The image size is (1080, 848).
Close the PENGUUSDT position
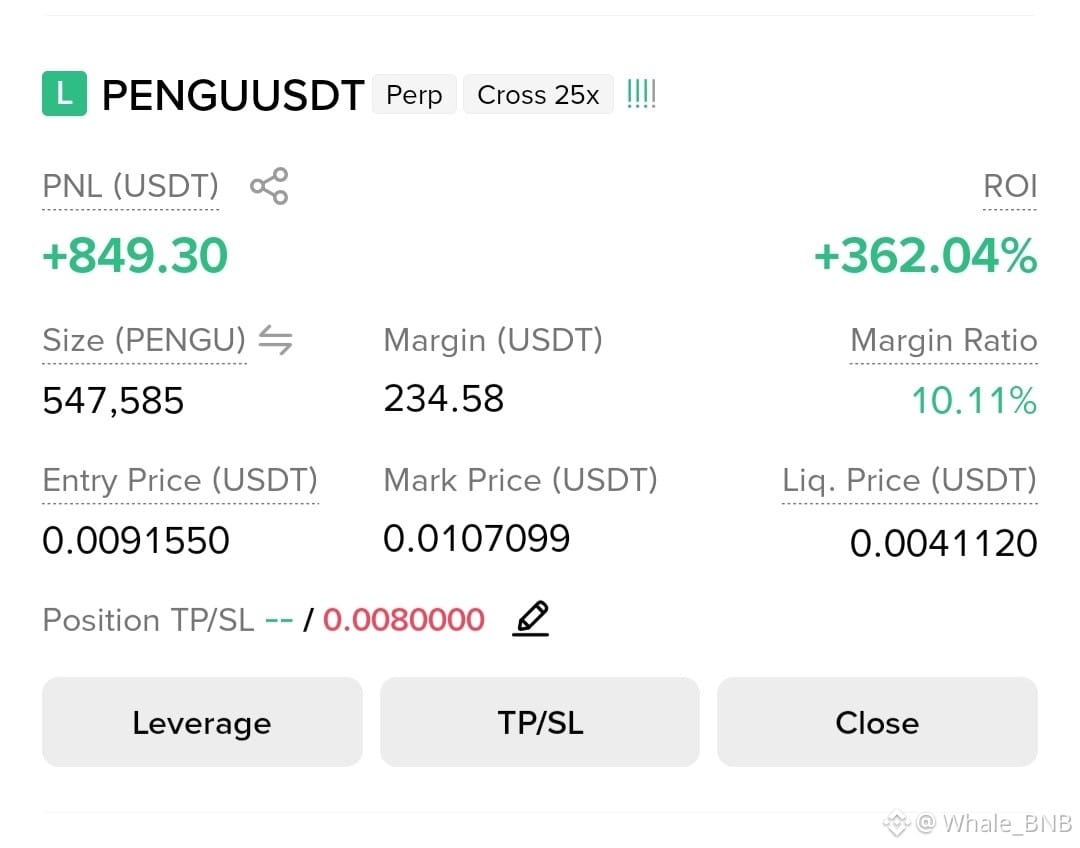[878, 722]
